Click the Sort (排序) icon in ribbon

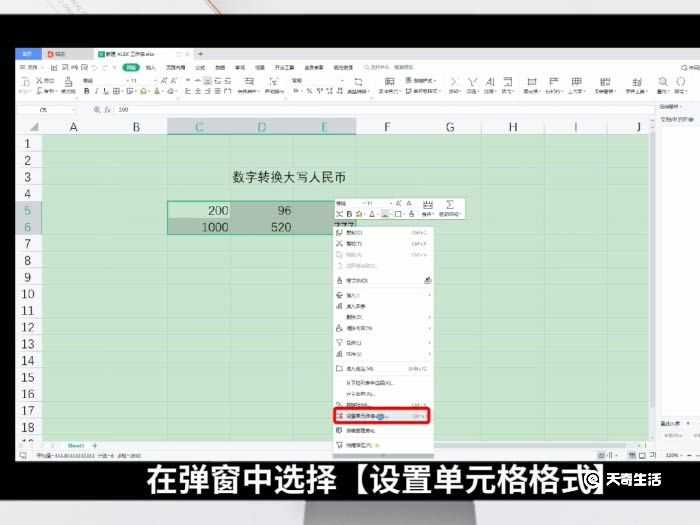[490, 81]
